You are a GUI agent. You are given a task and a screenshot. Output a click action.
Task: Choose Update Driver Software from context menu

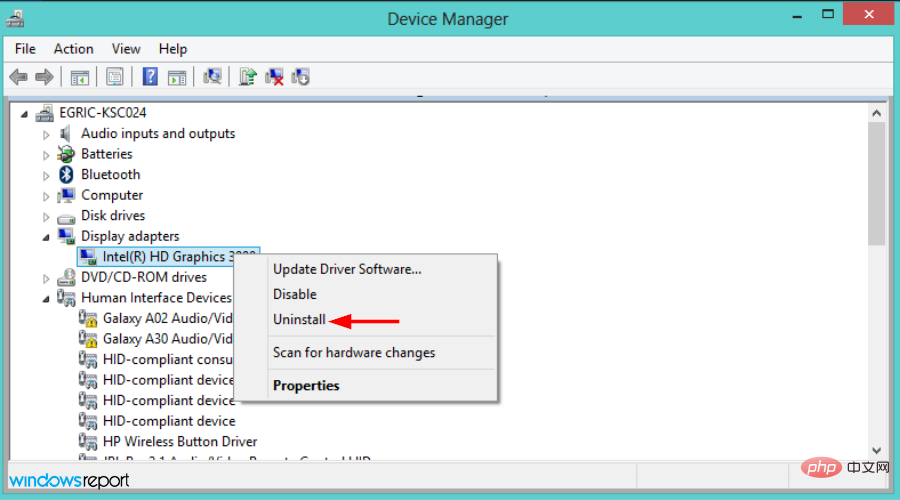pyautogui.click(x=366, y=269)
